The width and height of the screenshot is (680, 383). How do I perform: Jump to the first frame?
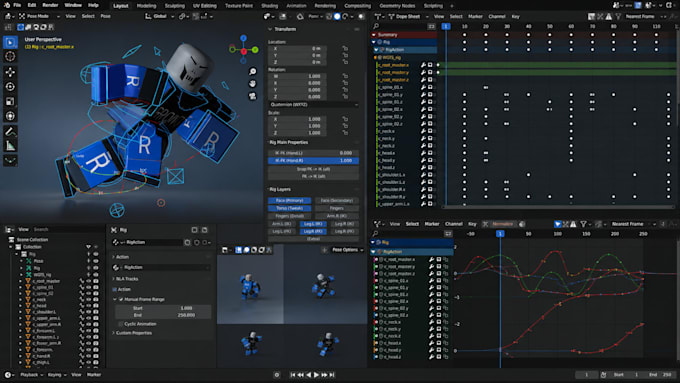pos(293,375)
